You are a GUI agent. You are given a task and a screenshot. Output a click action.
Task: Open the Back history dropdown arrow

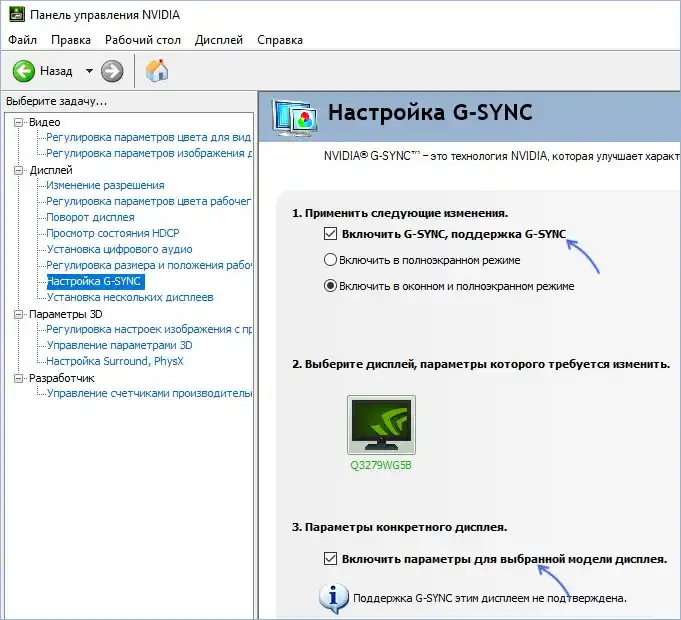(x=89, y=71)
